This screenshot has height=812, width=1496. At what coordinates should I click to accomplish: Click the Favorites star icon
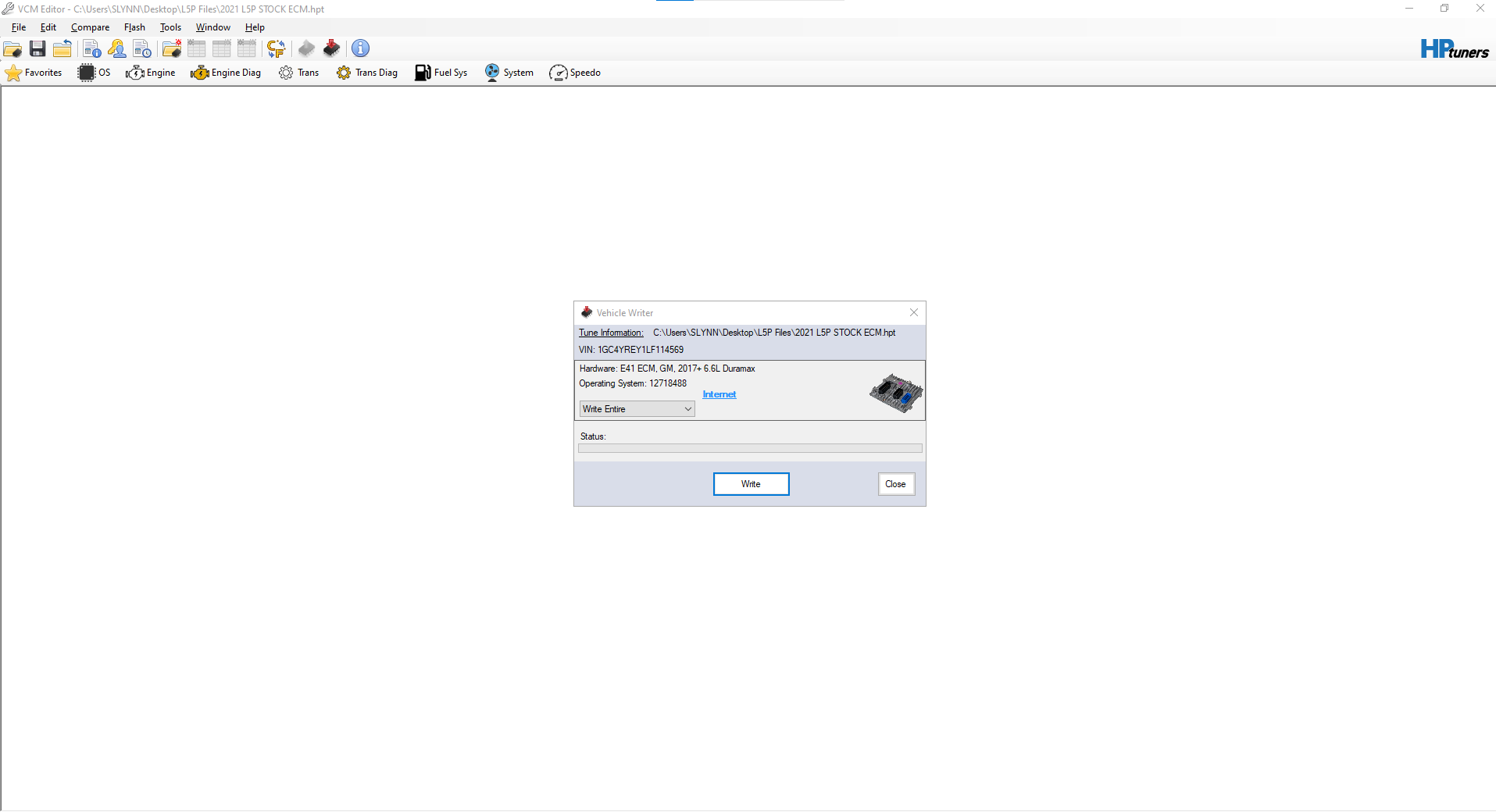13,73
